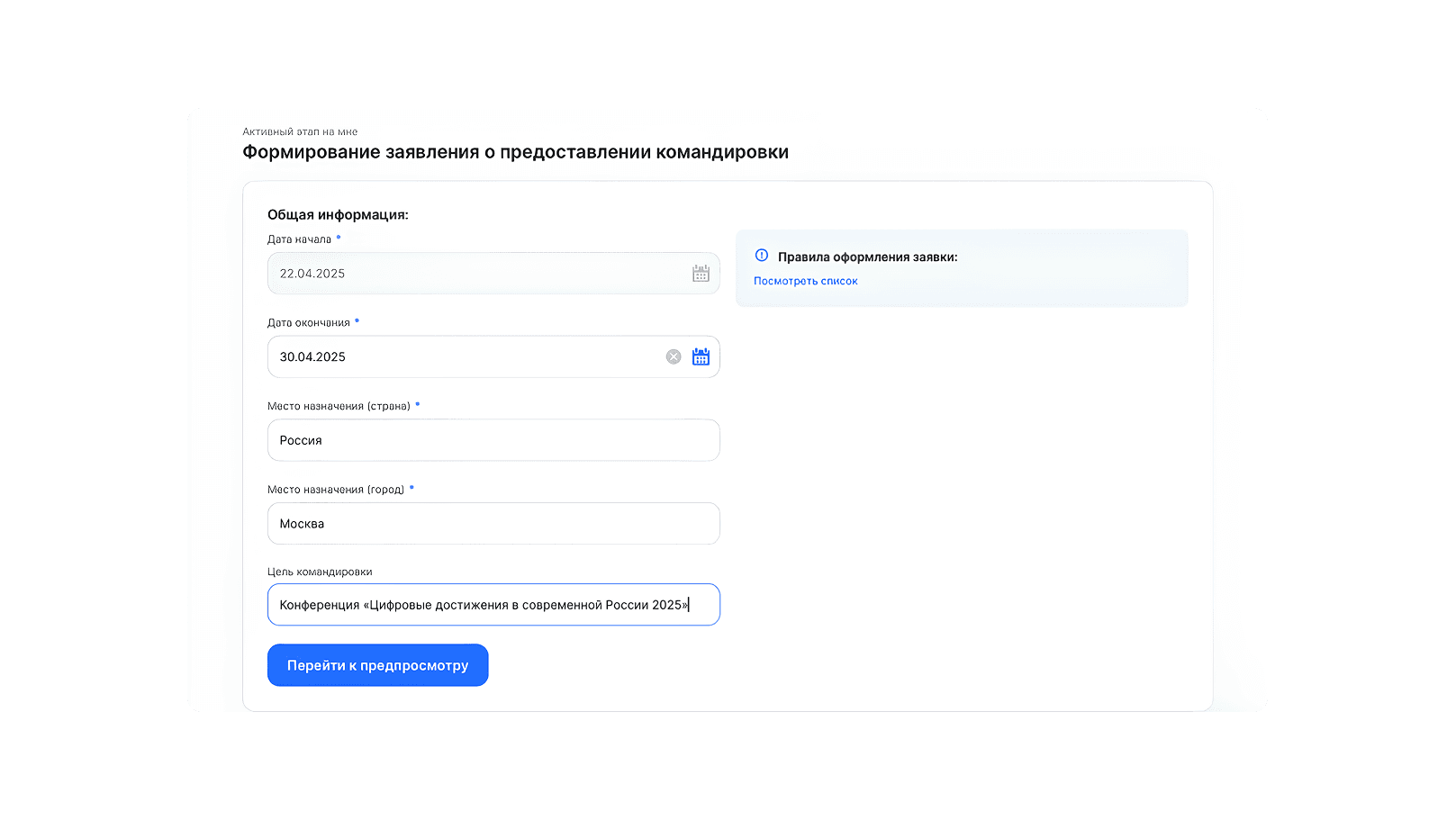The width and height of the screenshot is (1456, 820).
Task: Click the Цель командировки field with Конференция text
Action: tap(493, 605)
